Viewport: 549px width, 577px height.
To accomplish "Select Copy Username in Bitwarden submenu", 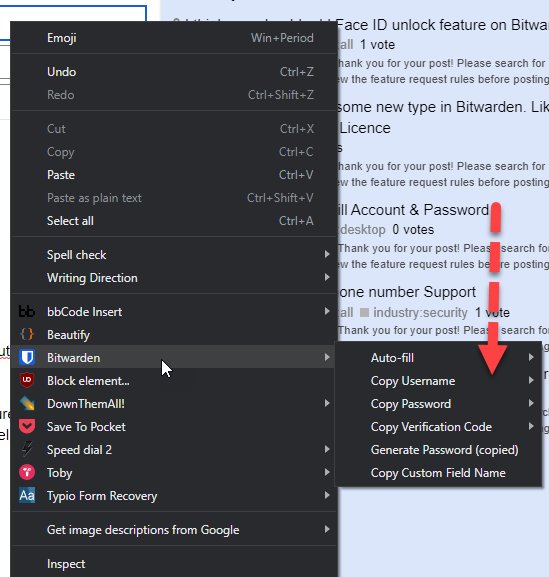I will (x=438, y=380).
